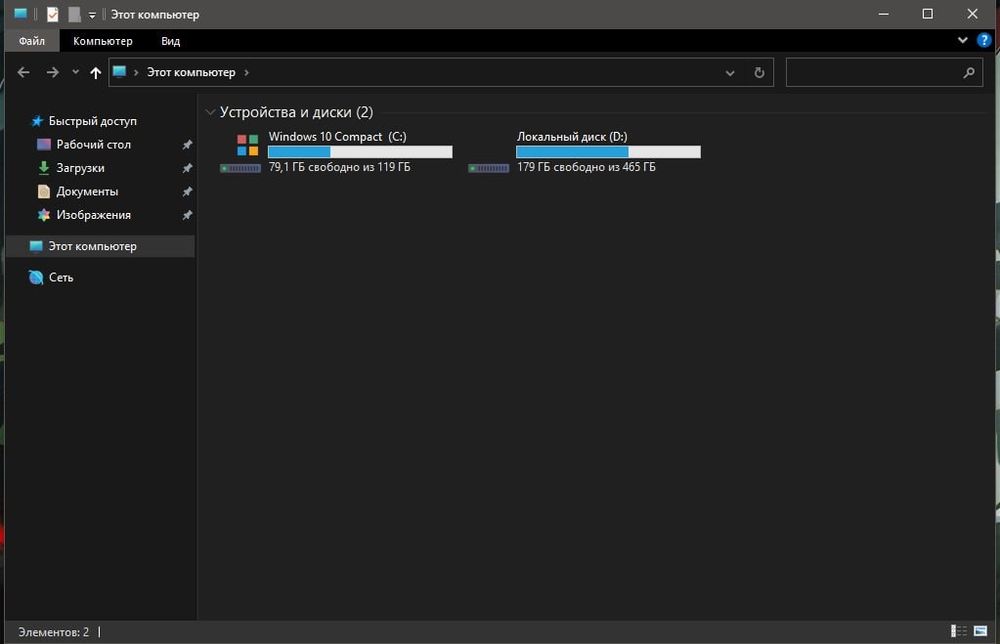Refresh the current folder view
The height and width of the screenshot is (644, 1000).
[x=759, y=73]
